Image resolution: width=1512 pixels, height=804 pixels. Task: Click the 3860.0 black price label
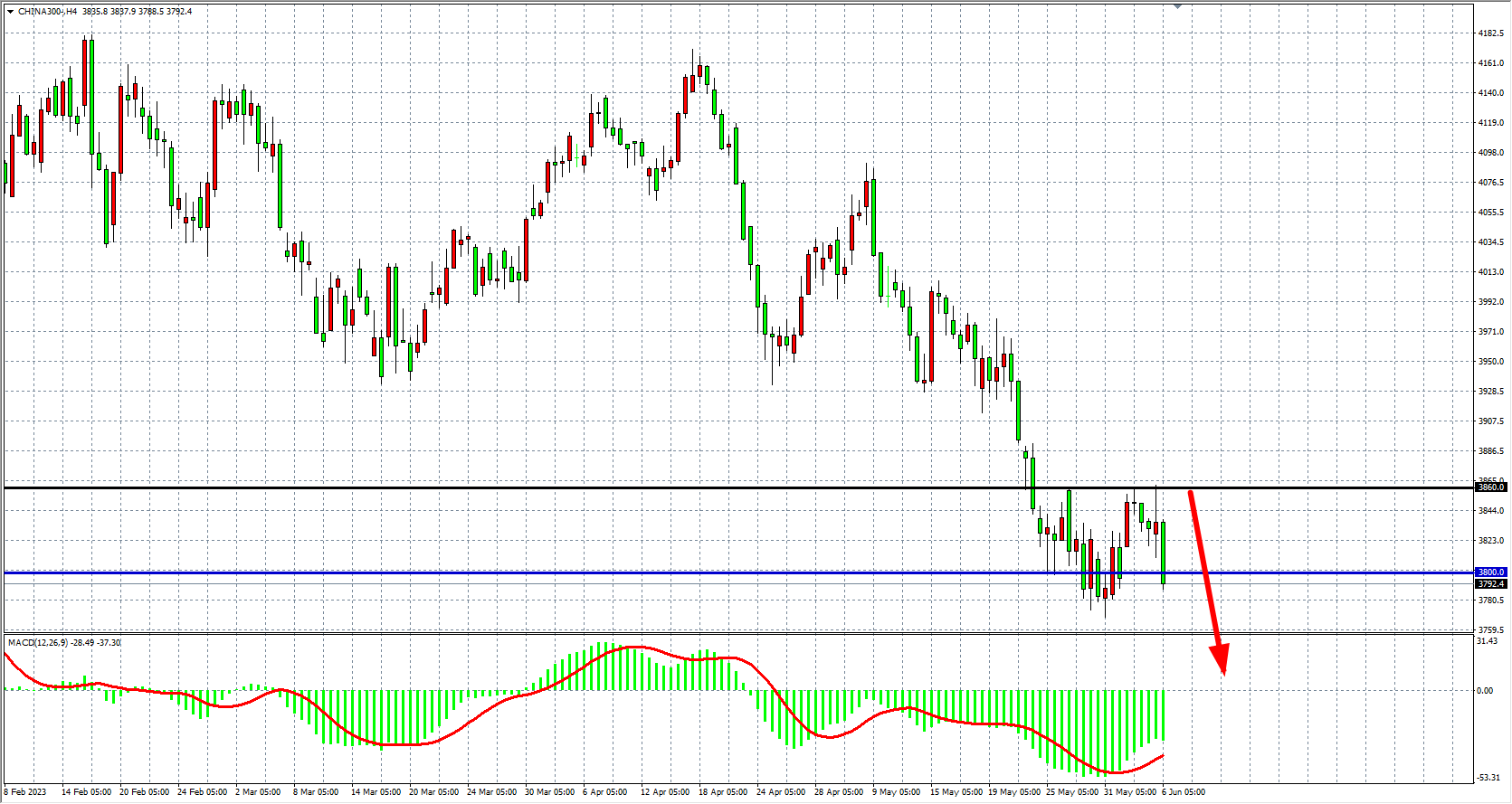point(1490,487)
